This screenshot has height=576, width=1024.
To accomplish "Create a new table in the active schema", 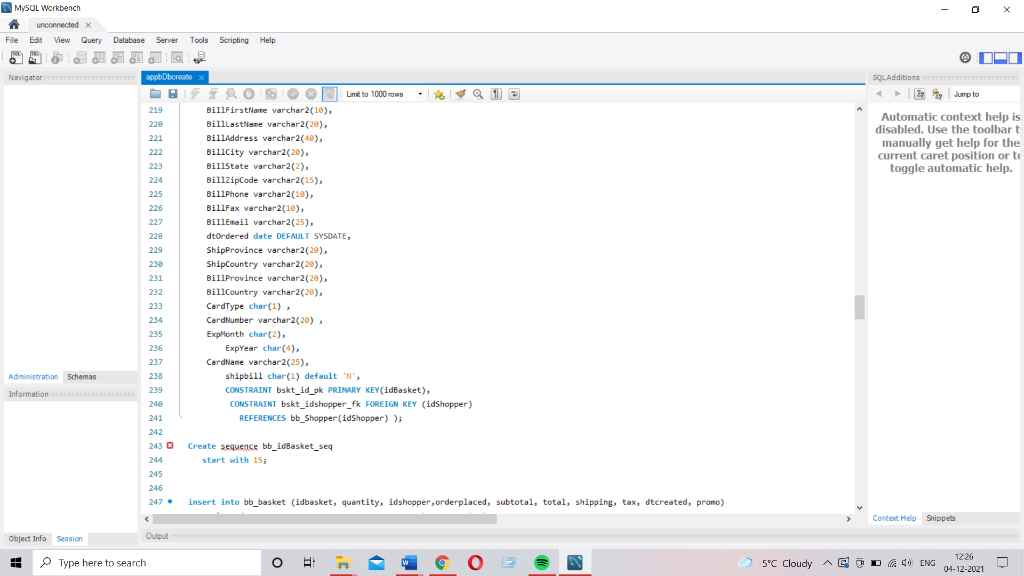I will (x=99, y=58).
